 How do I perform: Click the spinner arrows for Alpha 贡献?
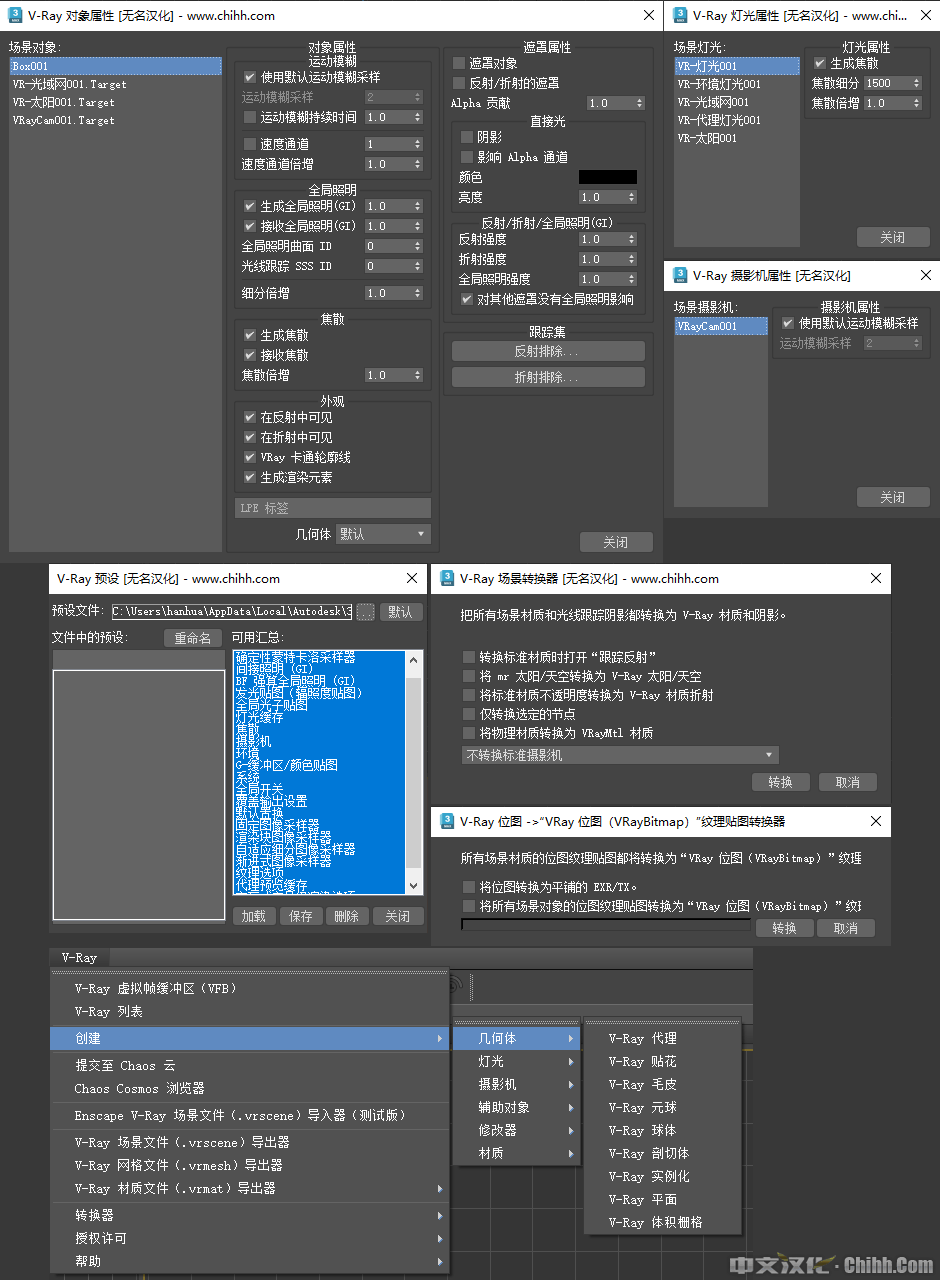click(x=639, y=103)
